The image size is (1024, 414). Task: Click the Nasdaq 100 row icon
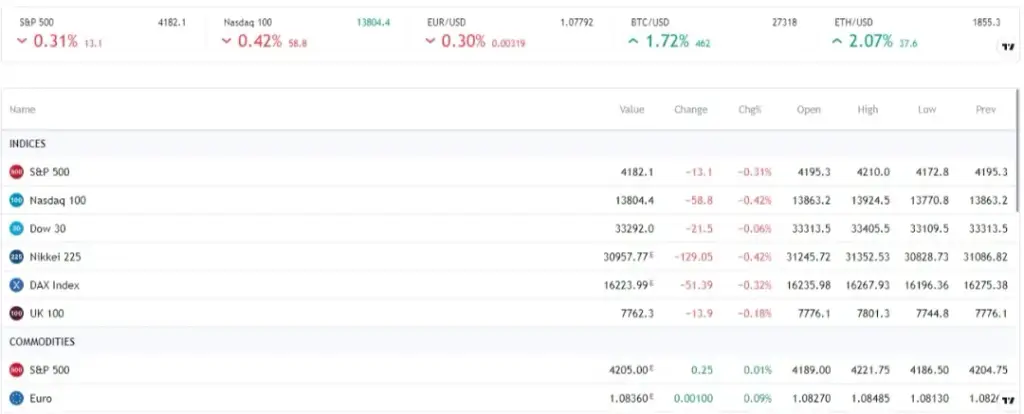pos(16,200)
